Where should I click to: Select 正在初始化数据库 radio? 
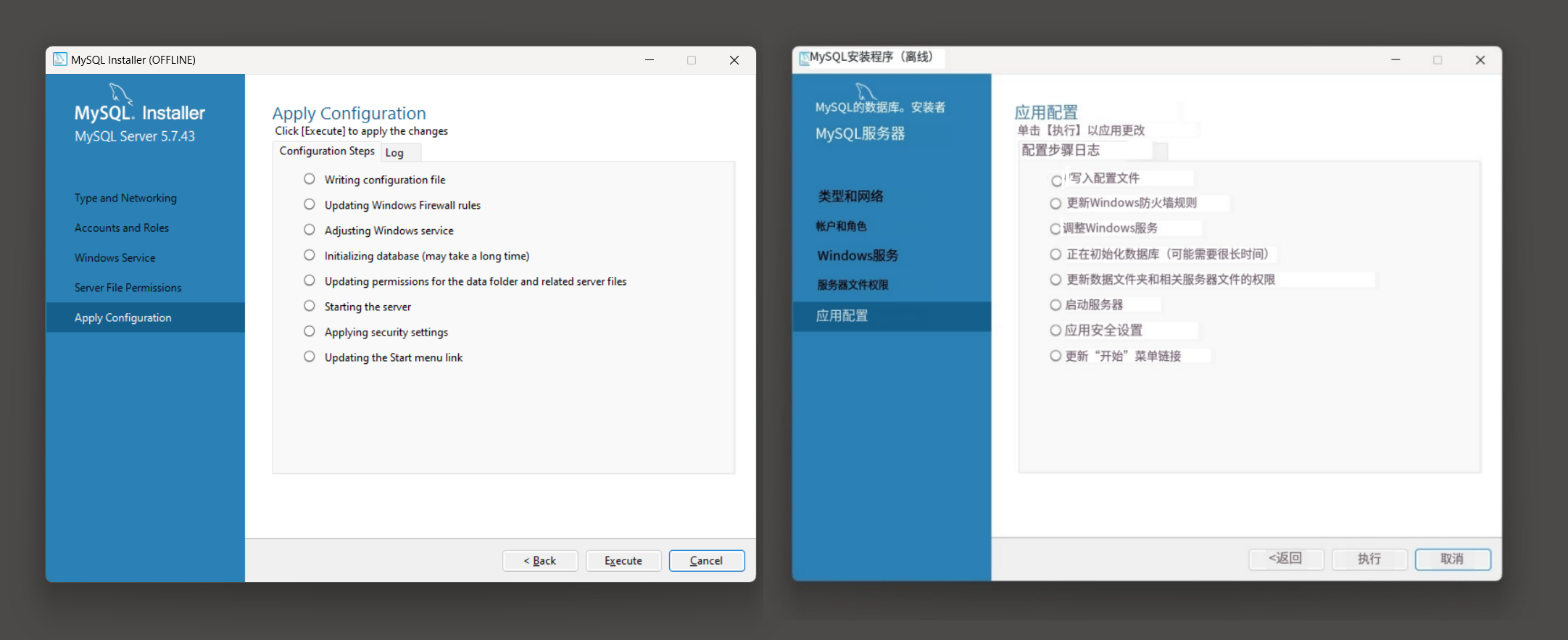[1055, 254]
